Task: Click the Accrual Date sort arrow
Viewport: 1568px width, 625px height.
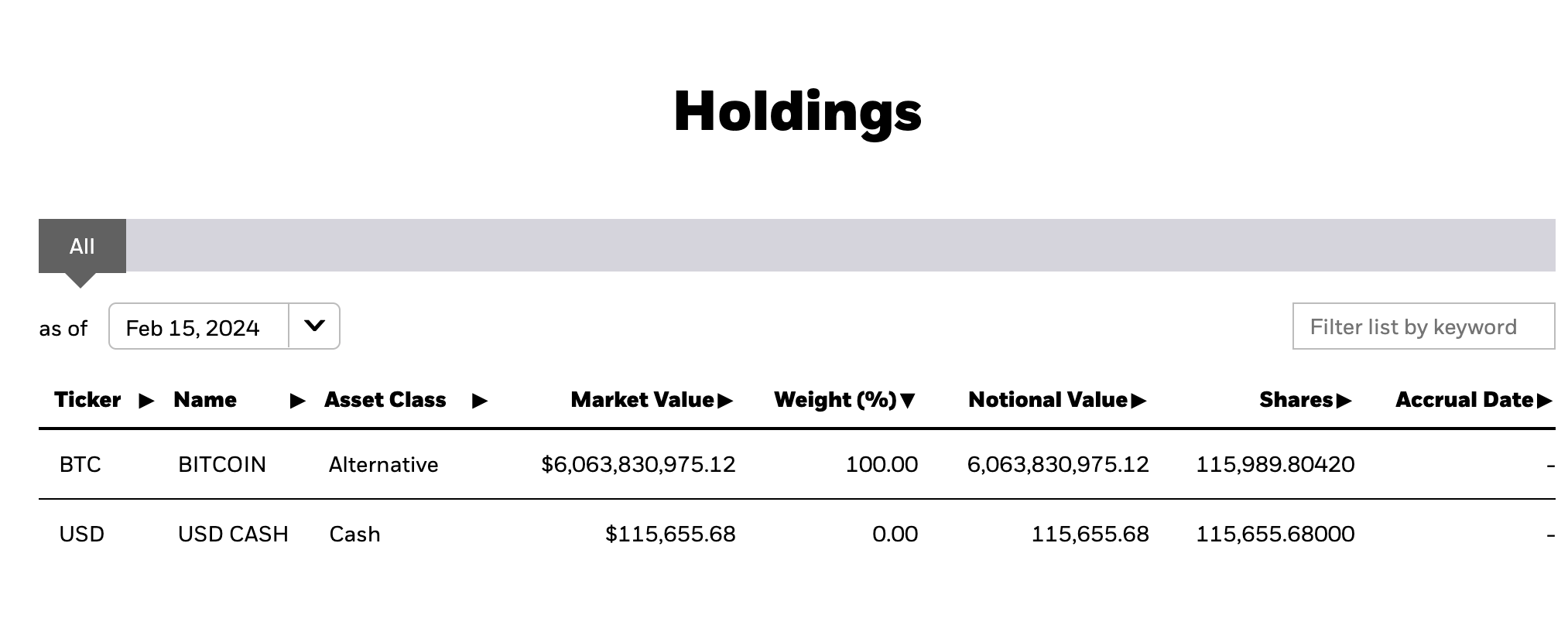Action: [x=1544, y=401]
